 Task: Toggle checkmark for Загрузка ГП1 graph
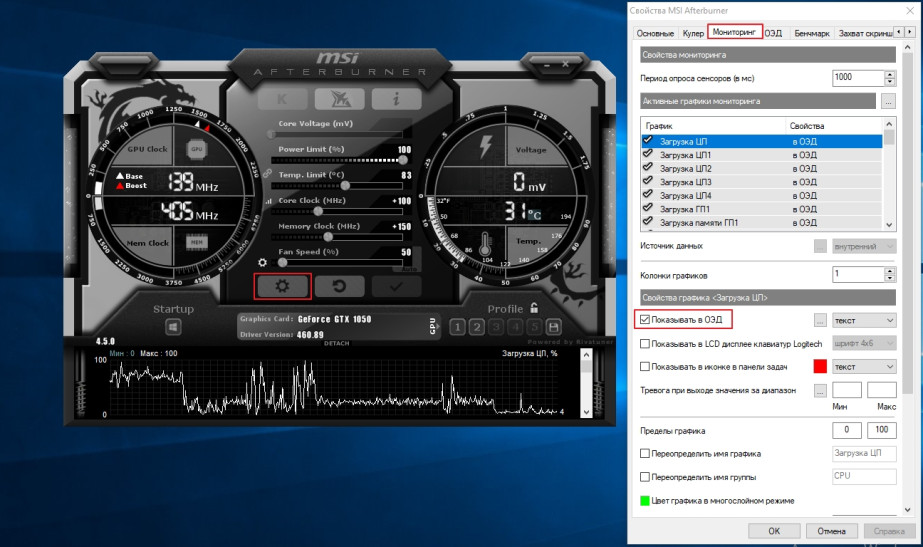coord(648,208)
